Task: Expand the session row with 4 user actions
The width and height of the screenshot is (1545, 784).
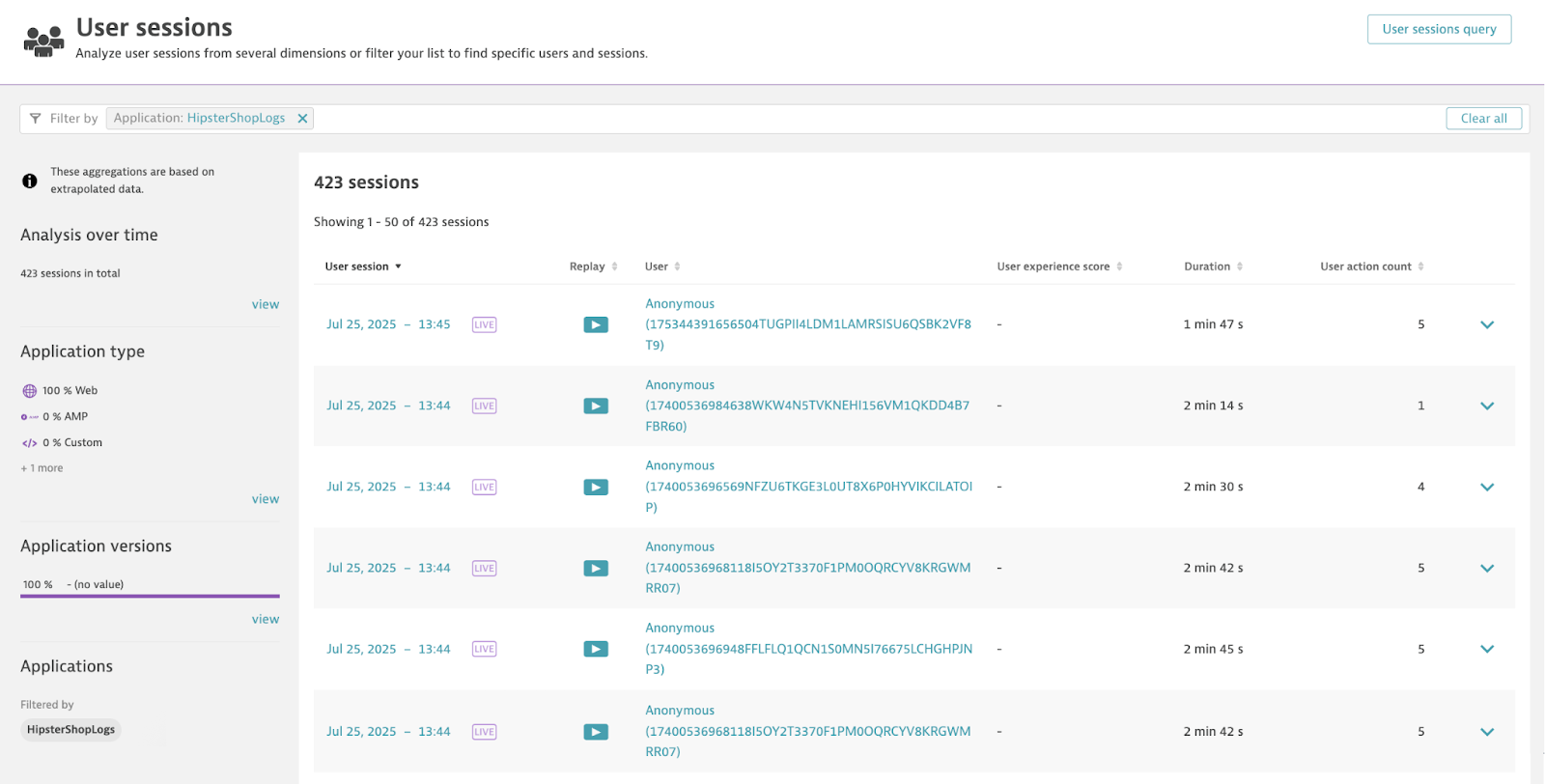Action: 1486,488
